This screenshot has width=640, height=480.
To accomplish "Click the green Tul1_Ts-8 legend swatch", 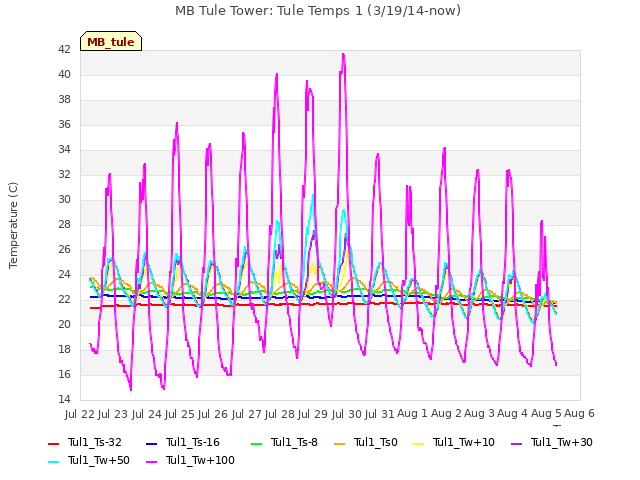I will [x=256, y=444].
